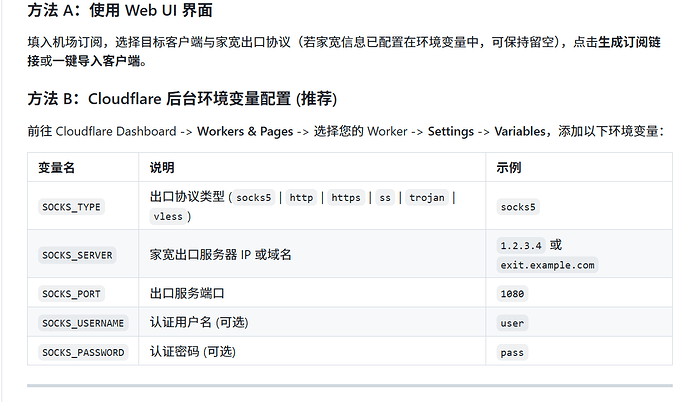690x402 pixels.
Task: Click the SOCKS_SERVER variable name
Action: coord(77,255)
